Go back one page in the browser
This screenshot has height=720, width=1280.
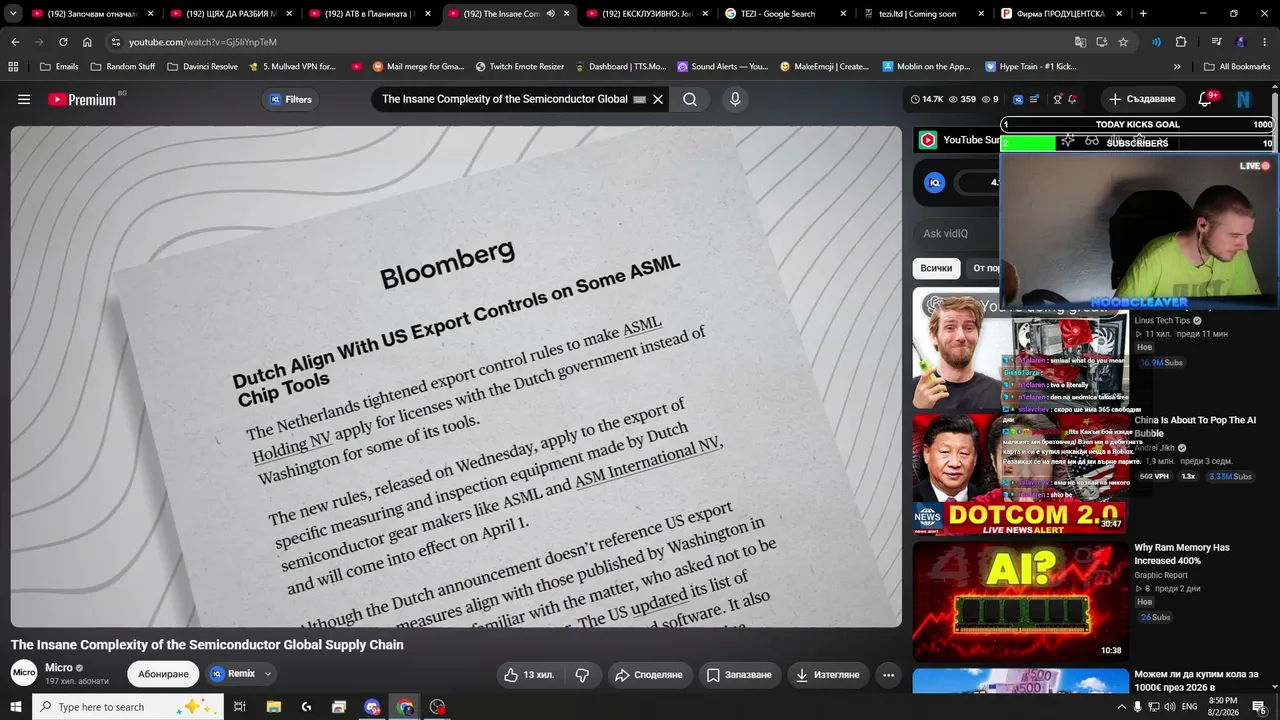pyautogui.click(x=15, y=42)
